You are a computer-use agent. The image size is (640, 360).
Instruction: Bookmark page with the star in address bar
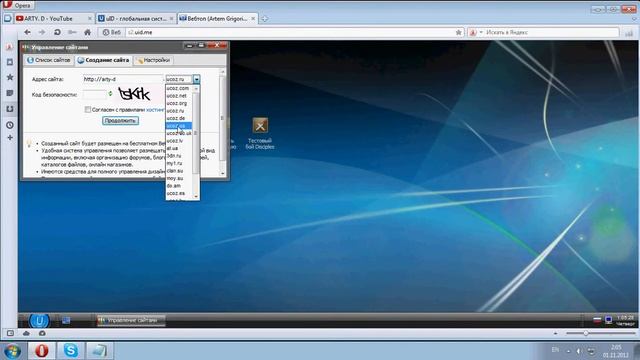click(458, 32)
